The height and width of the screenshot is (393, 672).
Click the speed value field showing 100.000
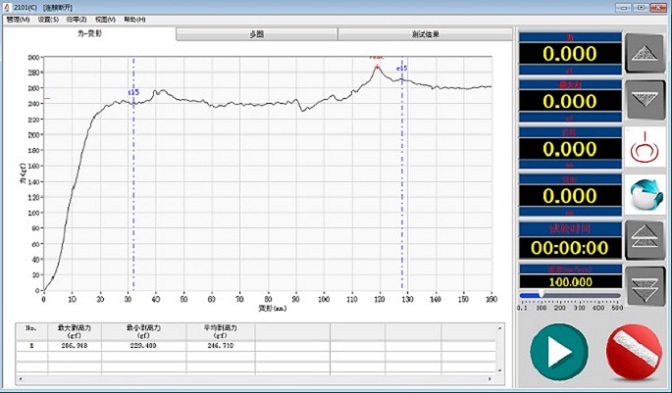pyautogui.click(x=570, y=282)
